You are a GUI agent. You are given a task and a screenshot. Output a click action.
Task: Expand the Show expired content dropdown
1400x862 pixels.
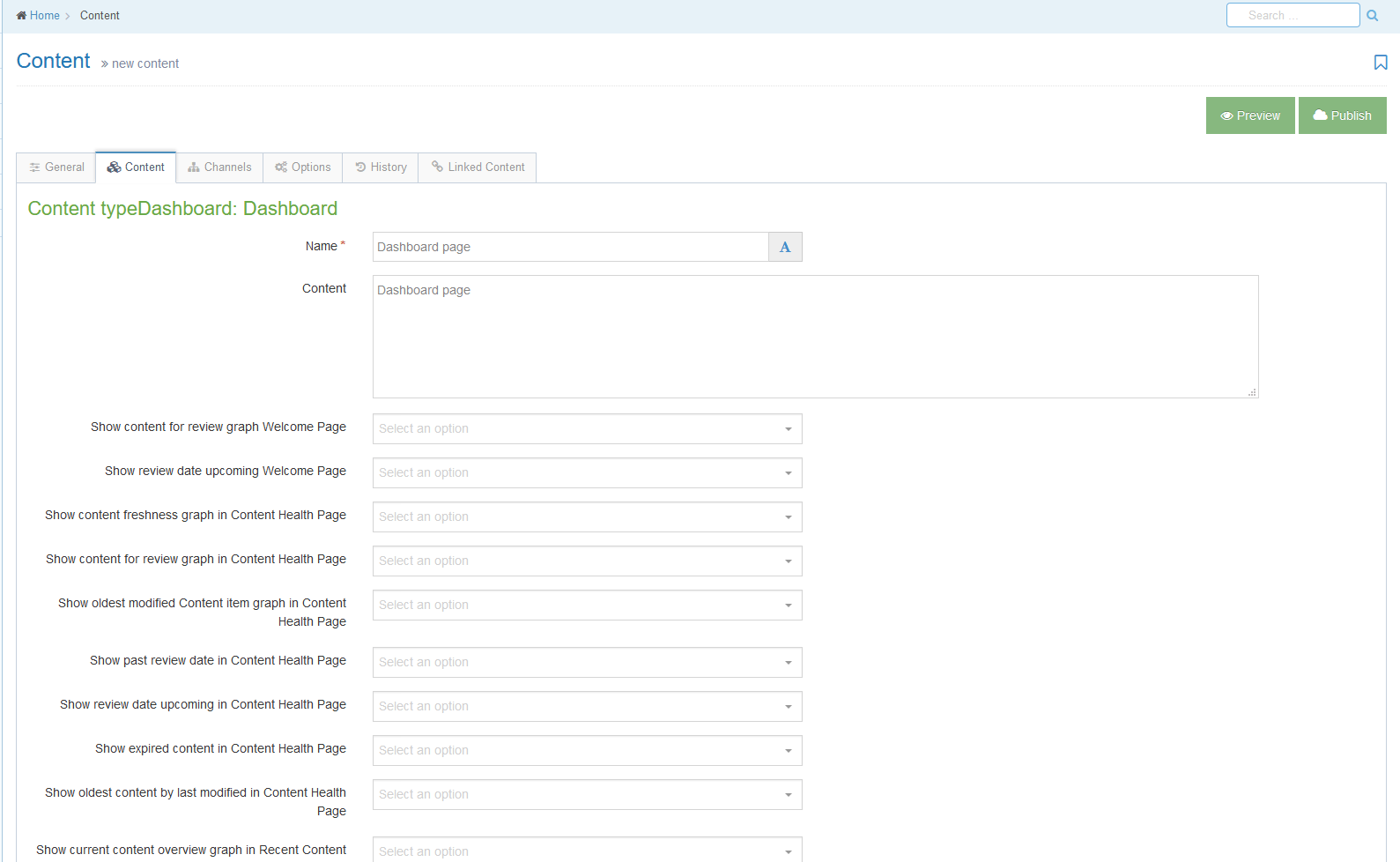pos(587,750)
